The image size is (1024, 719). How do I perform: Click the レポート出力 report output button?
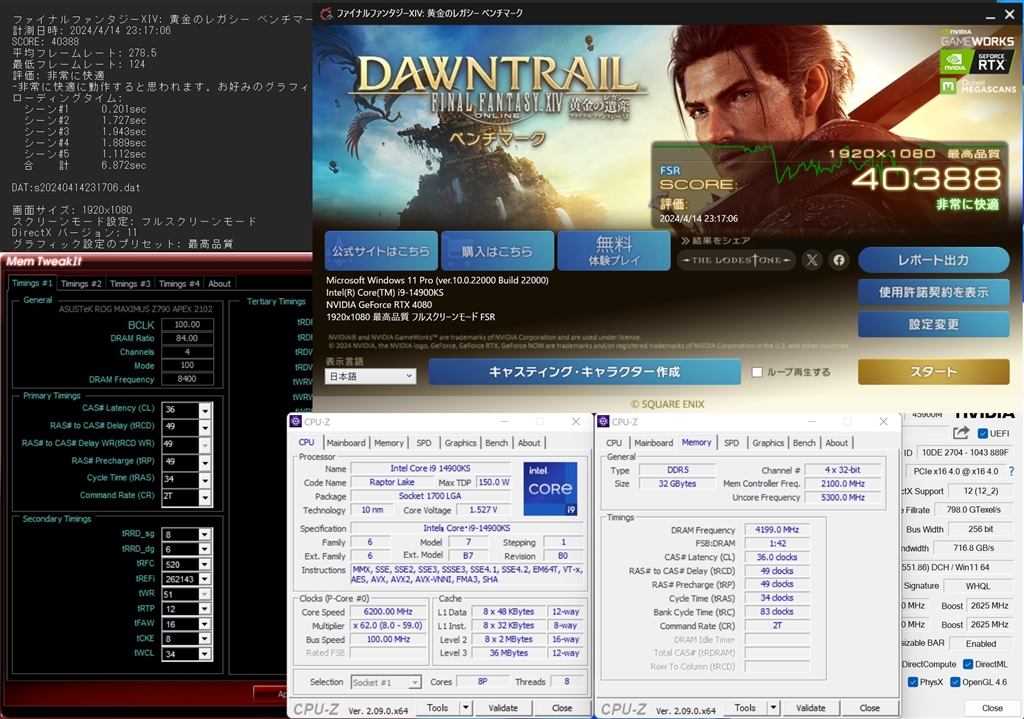(933, 260)
